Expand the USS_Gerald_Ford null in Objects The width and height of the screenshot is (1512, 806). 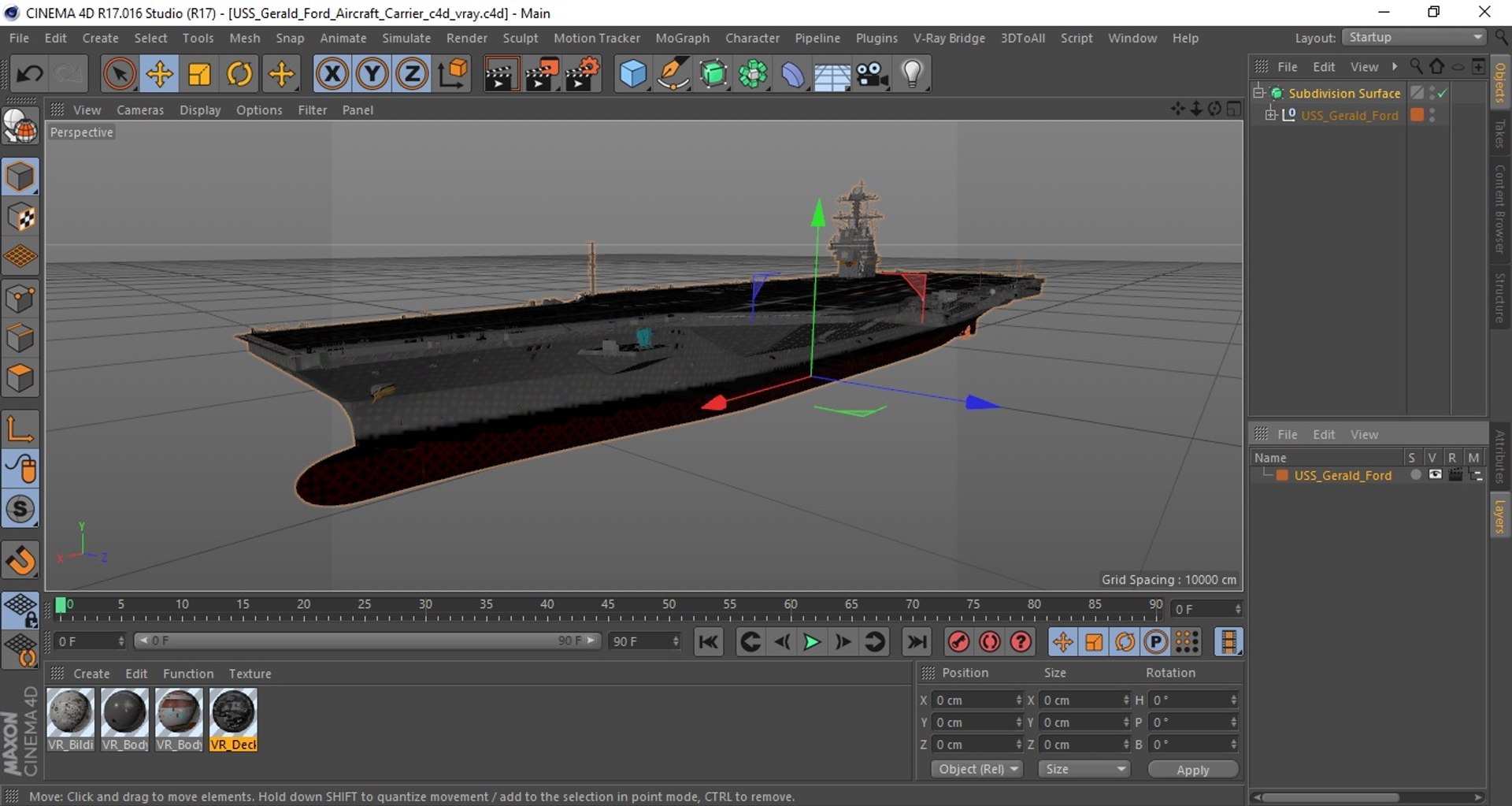1269,114
